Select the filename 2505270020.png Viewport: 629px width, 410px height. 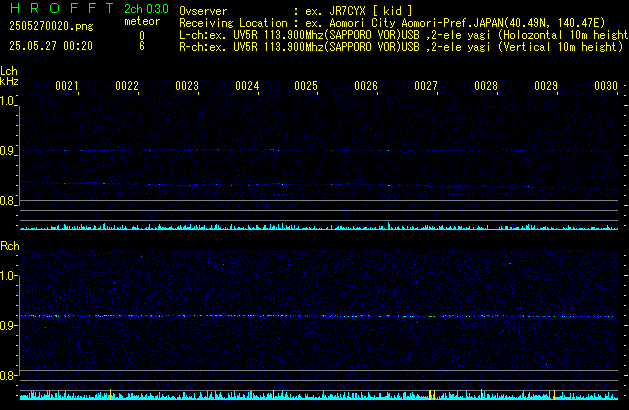click(x=51, y=26)
